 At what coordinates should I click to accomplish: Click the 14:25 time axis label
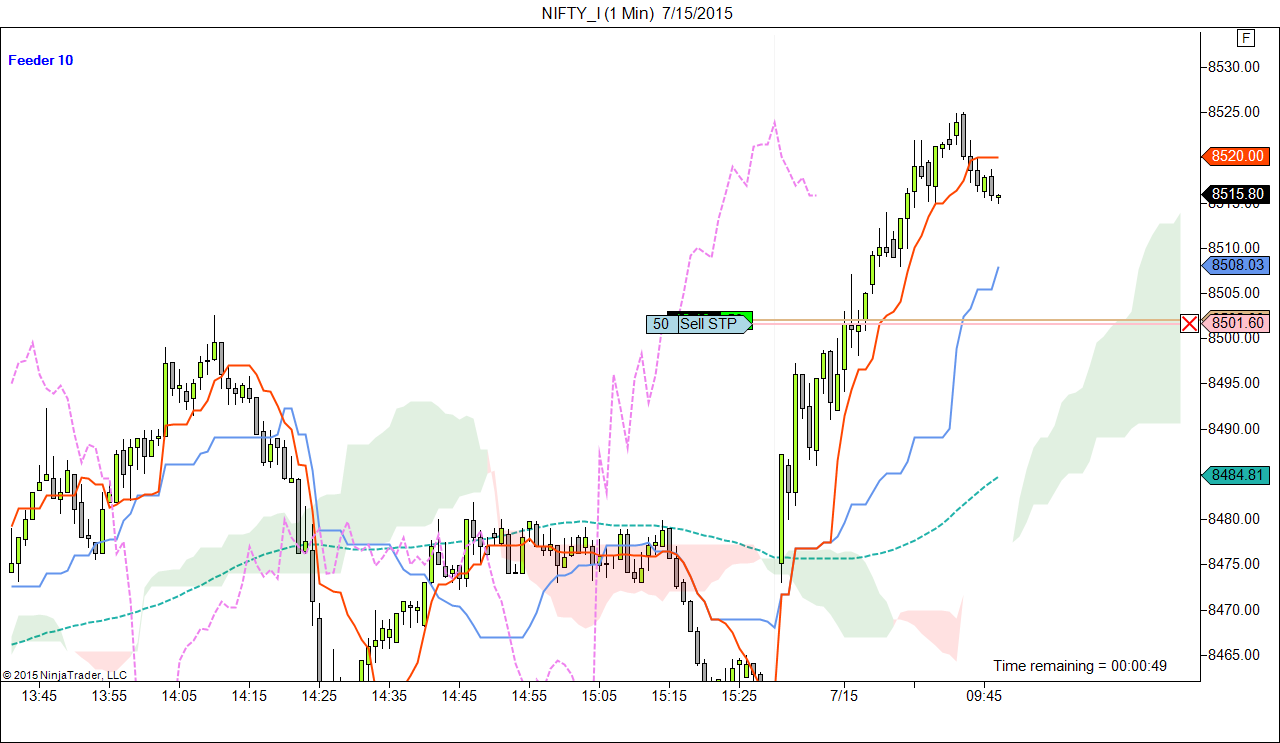[x=319, y=696]
